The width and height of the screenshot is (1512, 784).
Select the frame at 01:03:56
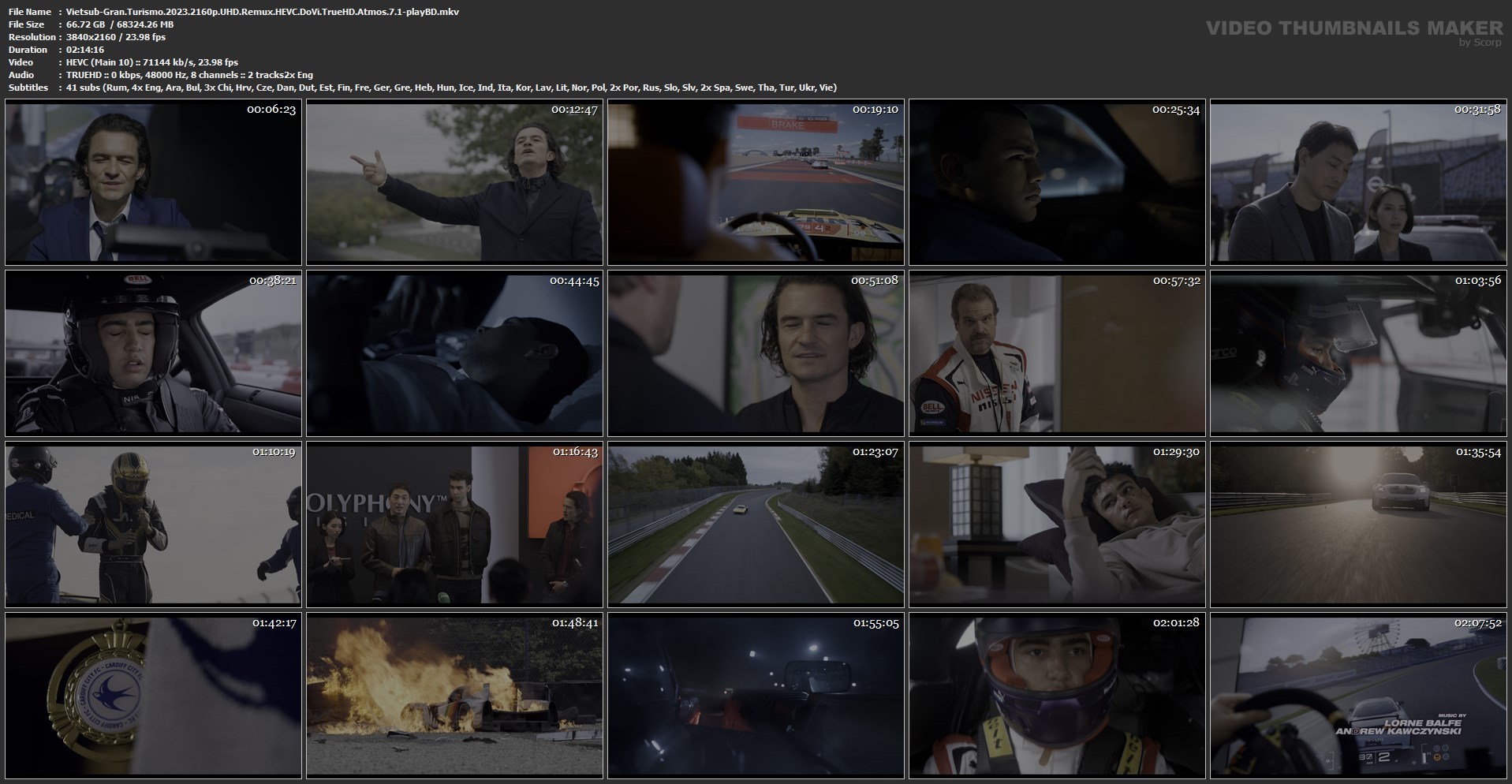coord(1358,353)
